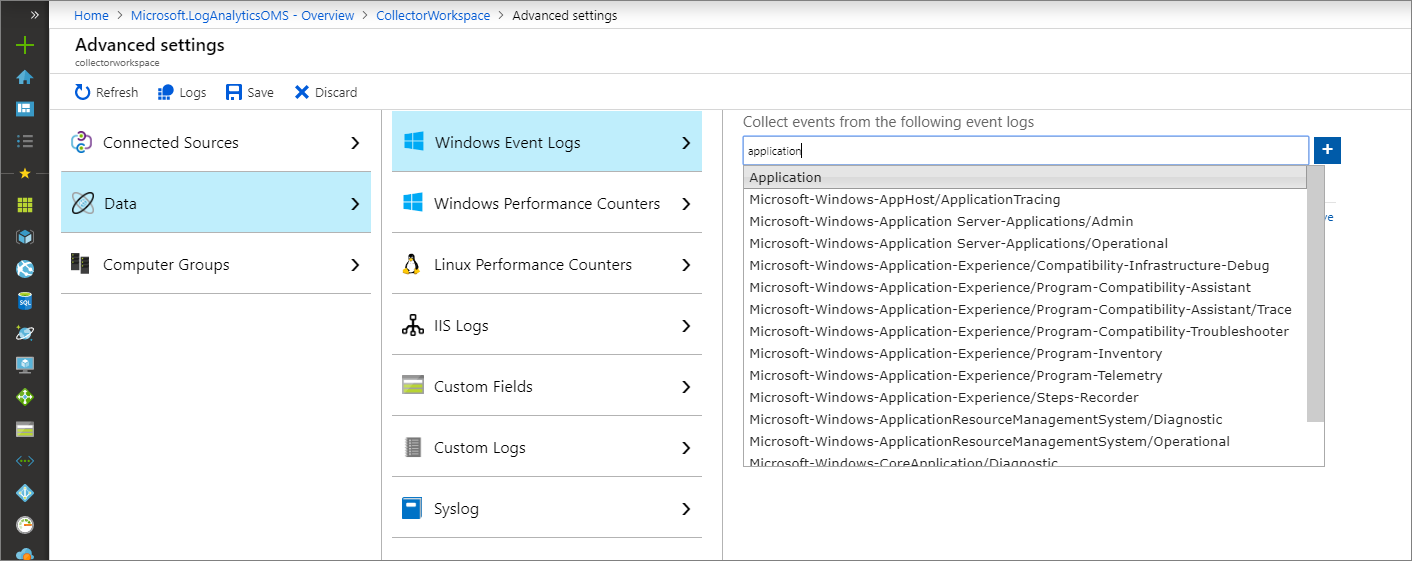Open SQL databases icon in sidebar

tap(25, 300)
